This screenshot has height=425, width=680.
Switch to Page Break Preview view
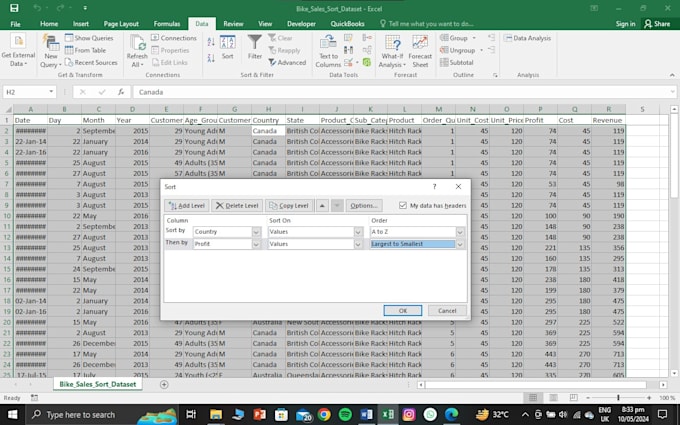click(x=573, y=398)
